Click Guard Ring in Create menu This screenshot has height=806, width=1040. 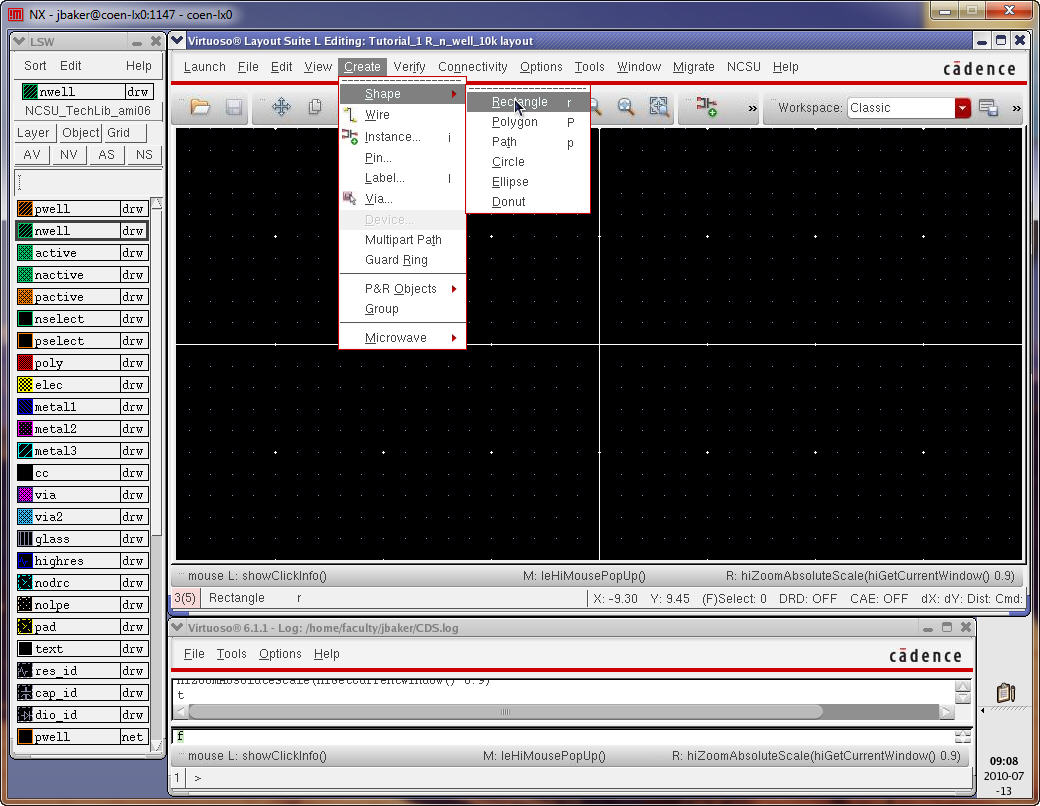pos(396,260)
